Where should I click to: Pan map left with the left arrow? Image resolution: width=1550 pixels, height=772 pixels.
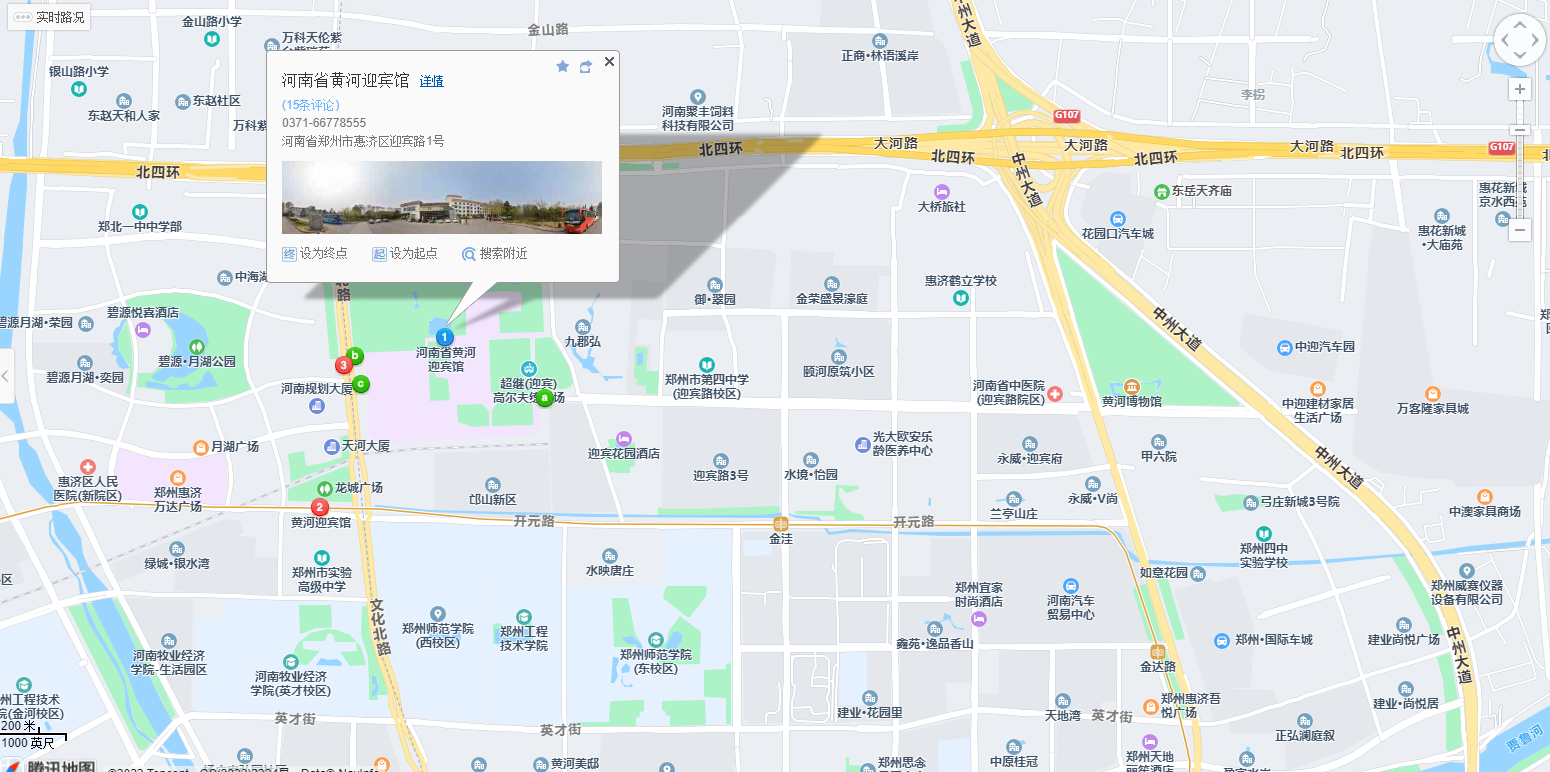pyautogui.click(x=1504, y=41)
